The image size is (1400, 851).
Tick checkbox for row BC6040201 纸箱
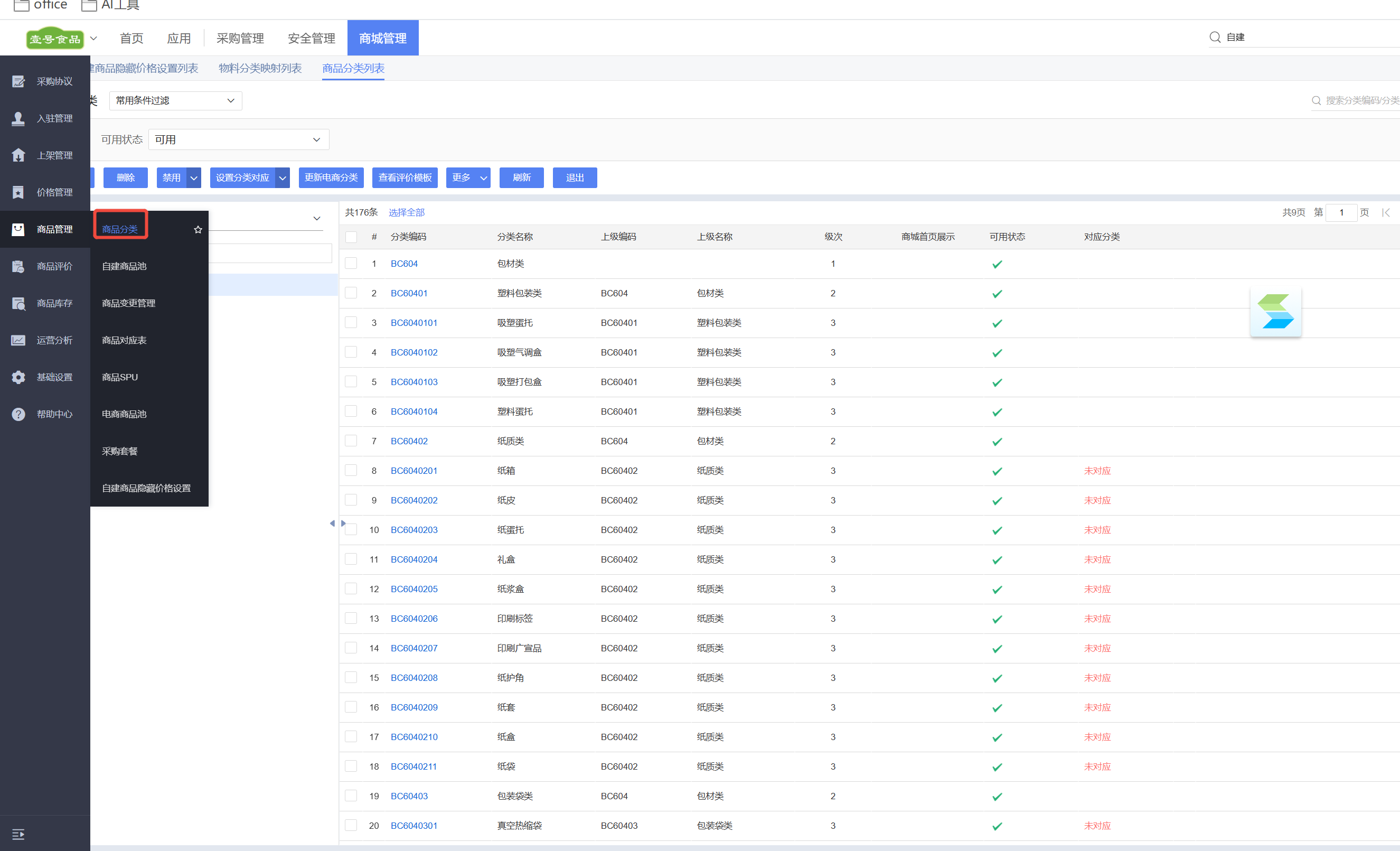pyautogui.click(x=351, y=470)
